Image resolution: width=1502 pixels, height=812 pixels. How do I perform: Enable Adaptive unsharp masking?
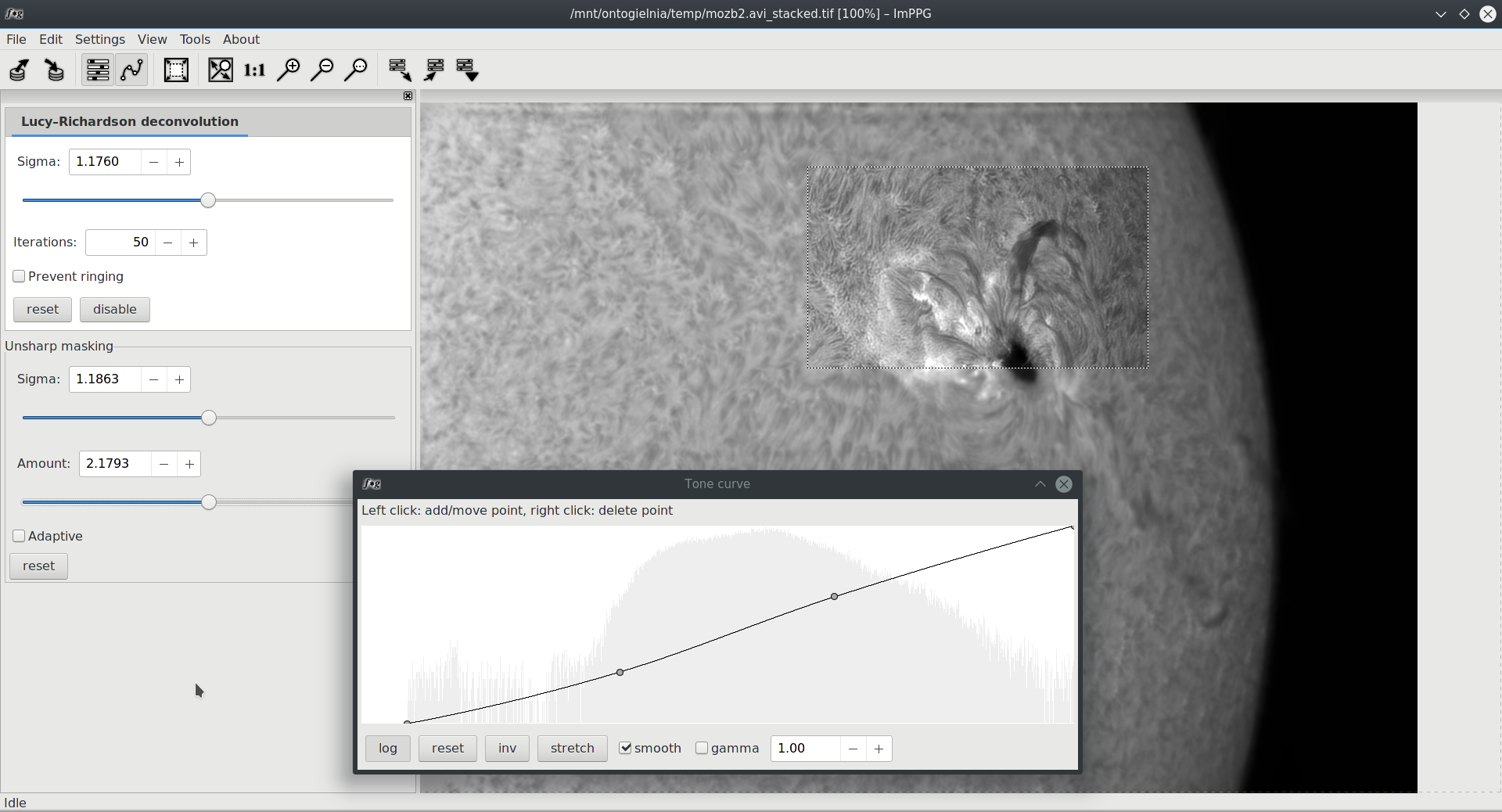pos(19,536)
